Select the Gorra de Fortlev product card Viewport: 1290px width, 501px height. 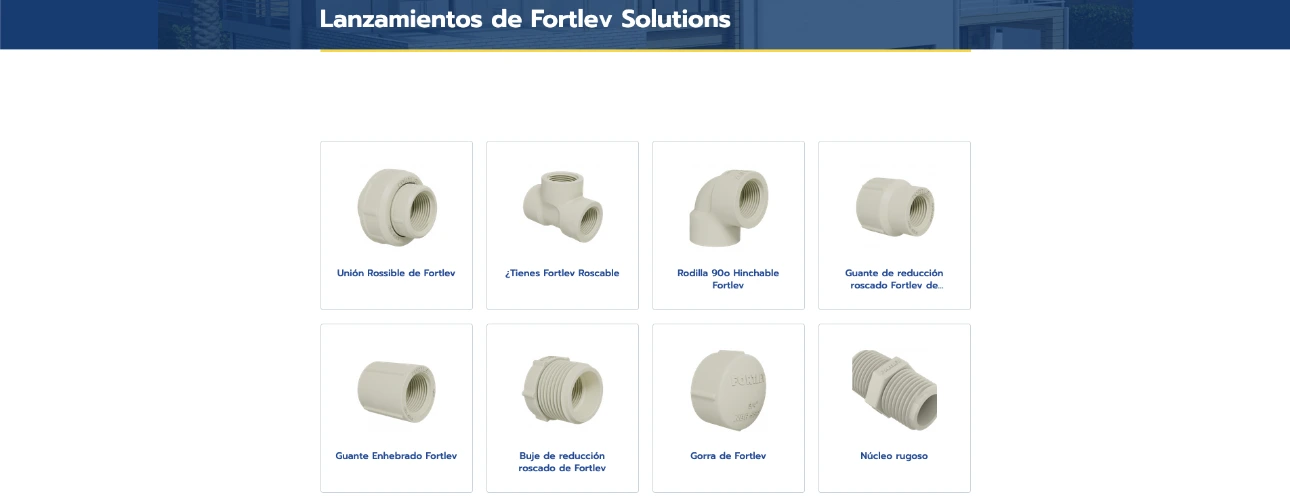coord(728,408)
